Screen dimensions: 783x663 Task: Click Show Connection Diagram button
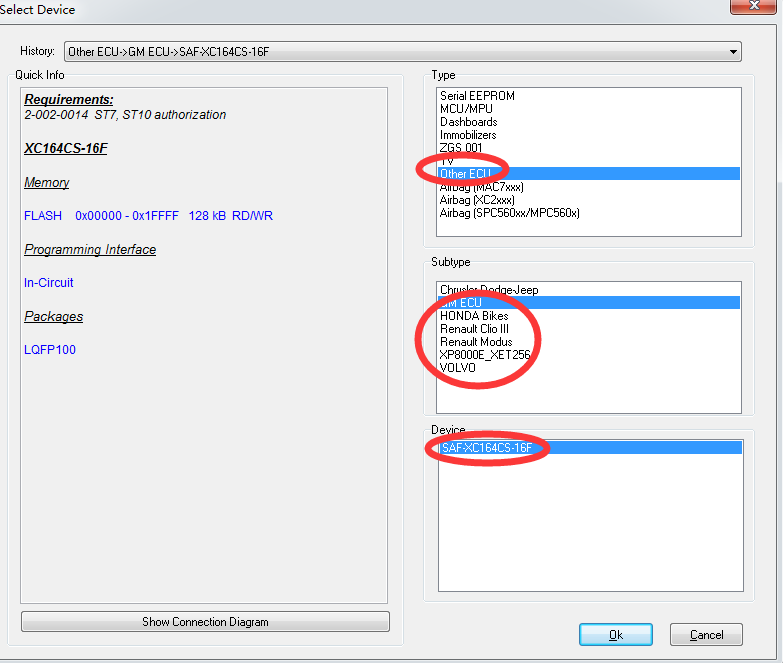[205, 622]
